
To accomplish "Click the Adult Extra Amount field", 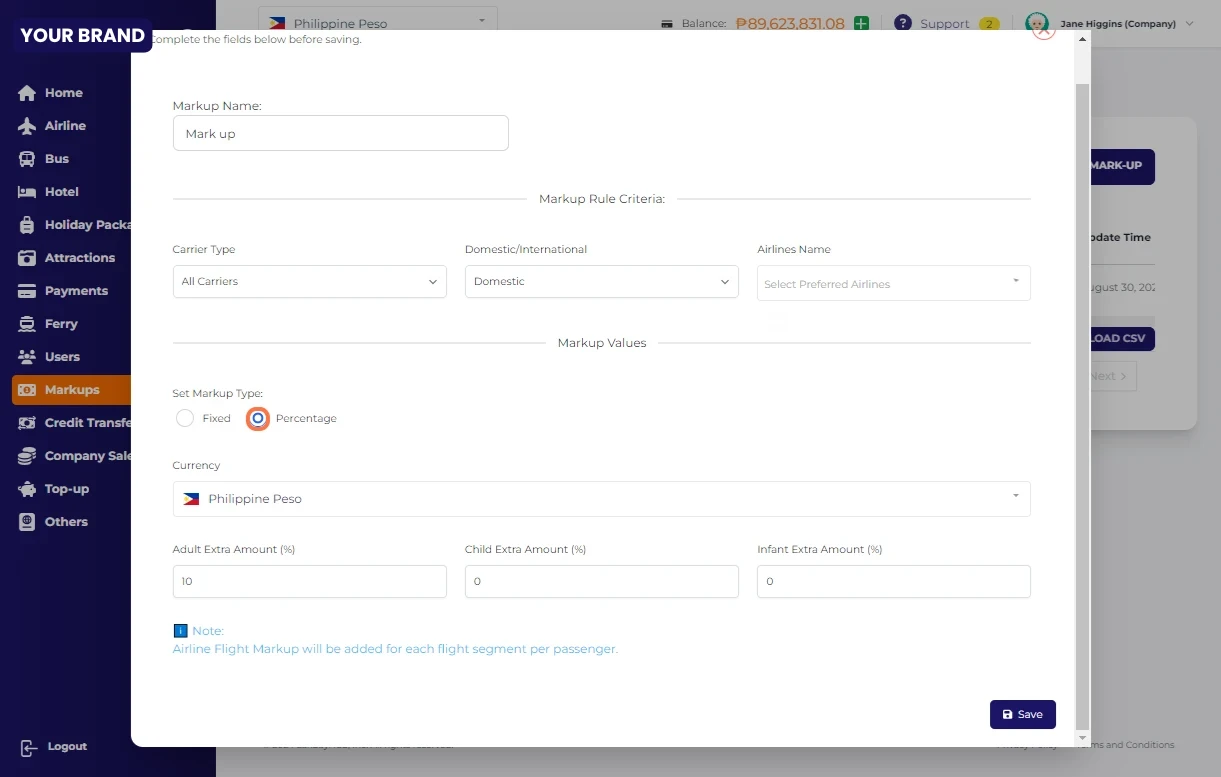I will tap(309, 581).
